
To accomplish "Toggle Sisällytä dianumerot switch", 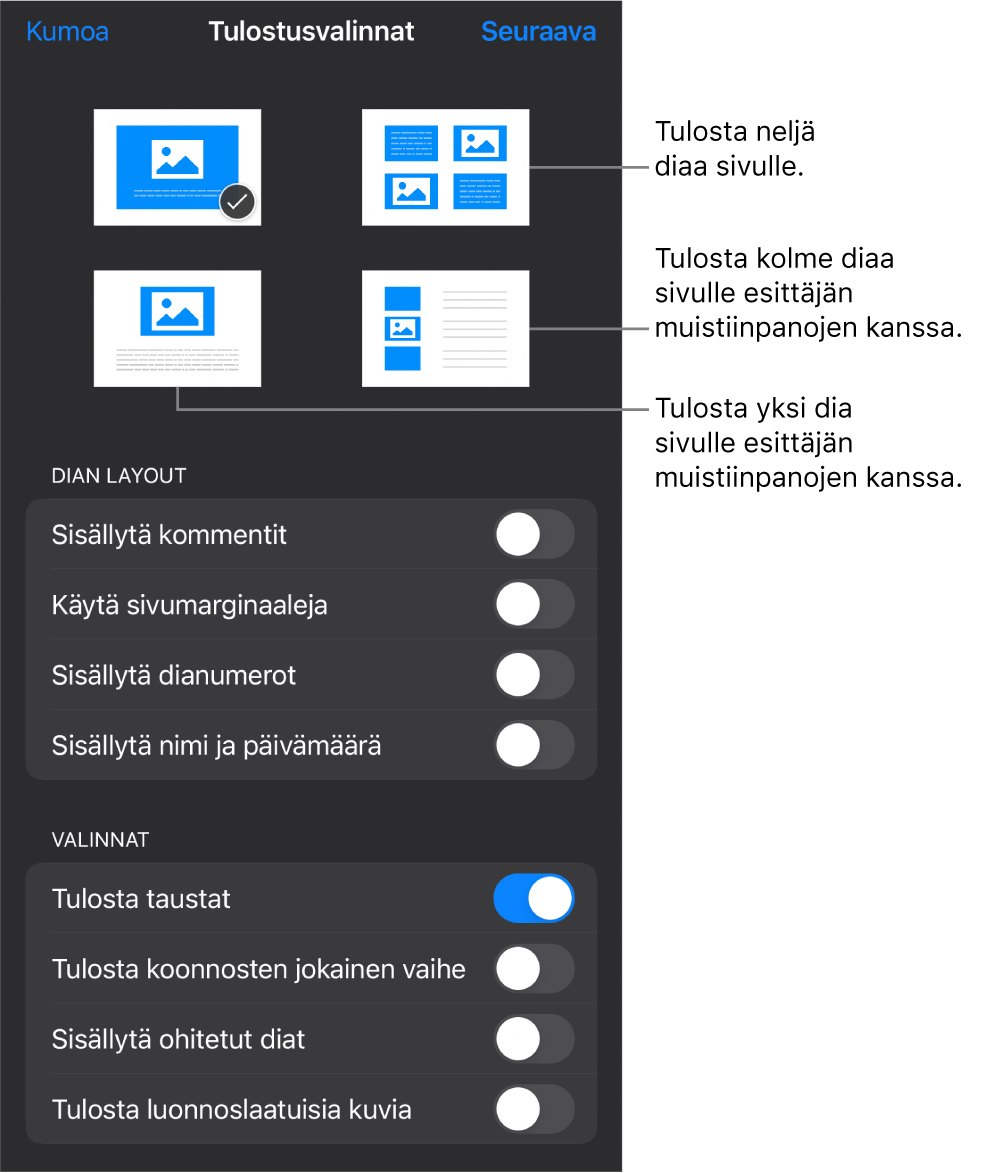I will click(x=534, y=676).
